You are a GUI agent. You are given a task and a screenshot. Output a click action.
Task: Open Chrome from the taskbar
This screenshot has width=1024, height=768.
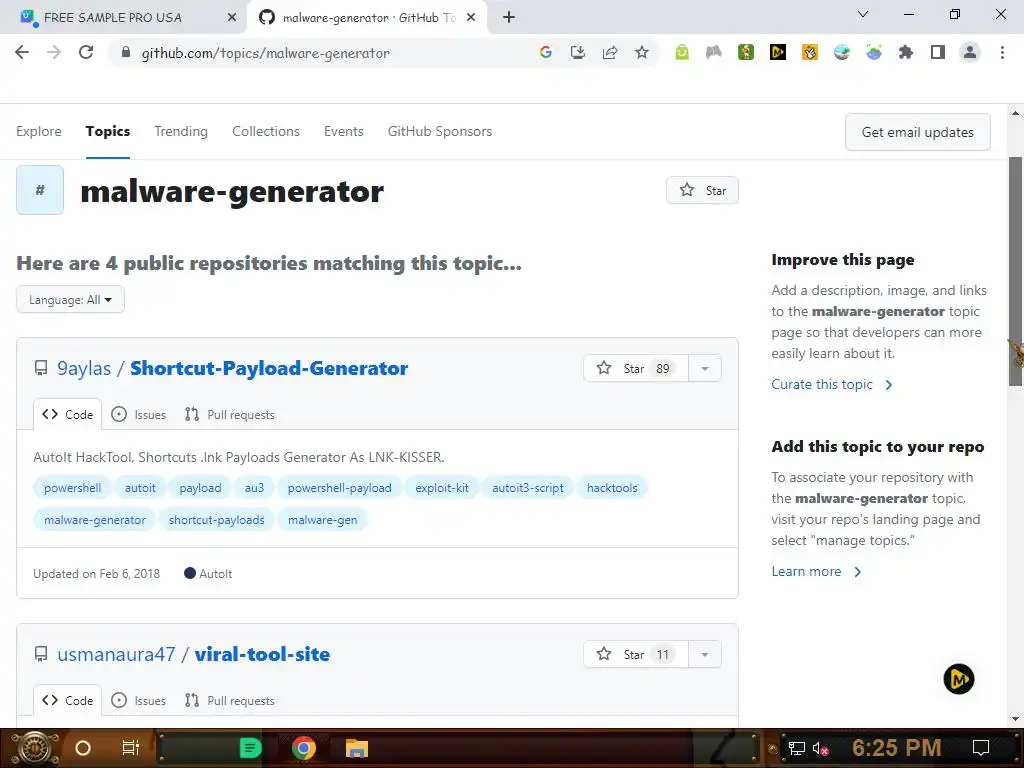click(x=304, y=748)
